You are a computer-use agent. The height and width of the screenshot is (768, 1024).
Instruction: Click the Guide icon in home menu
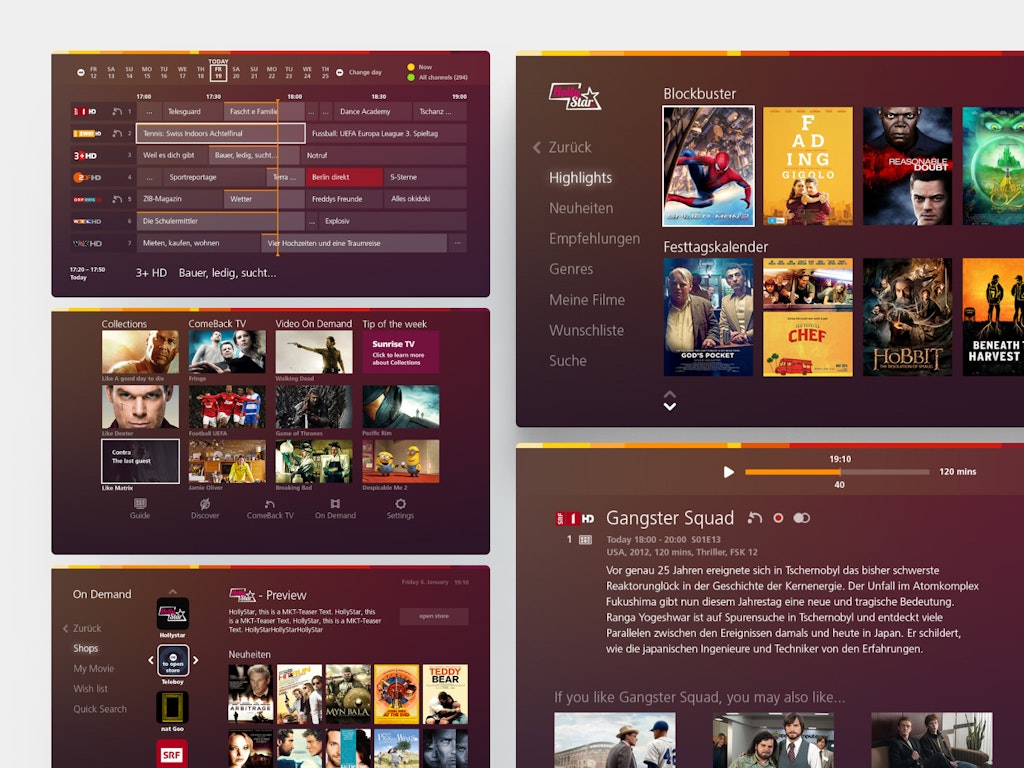(140, 504)
